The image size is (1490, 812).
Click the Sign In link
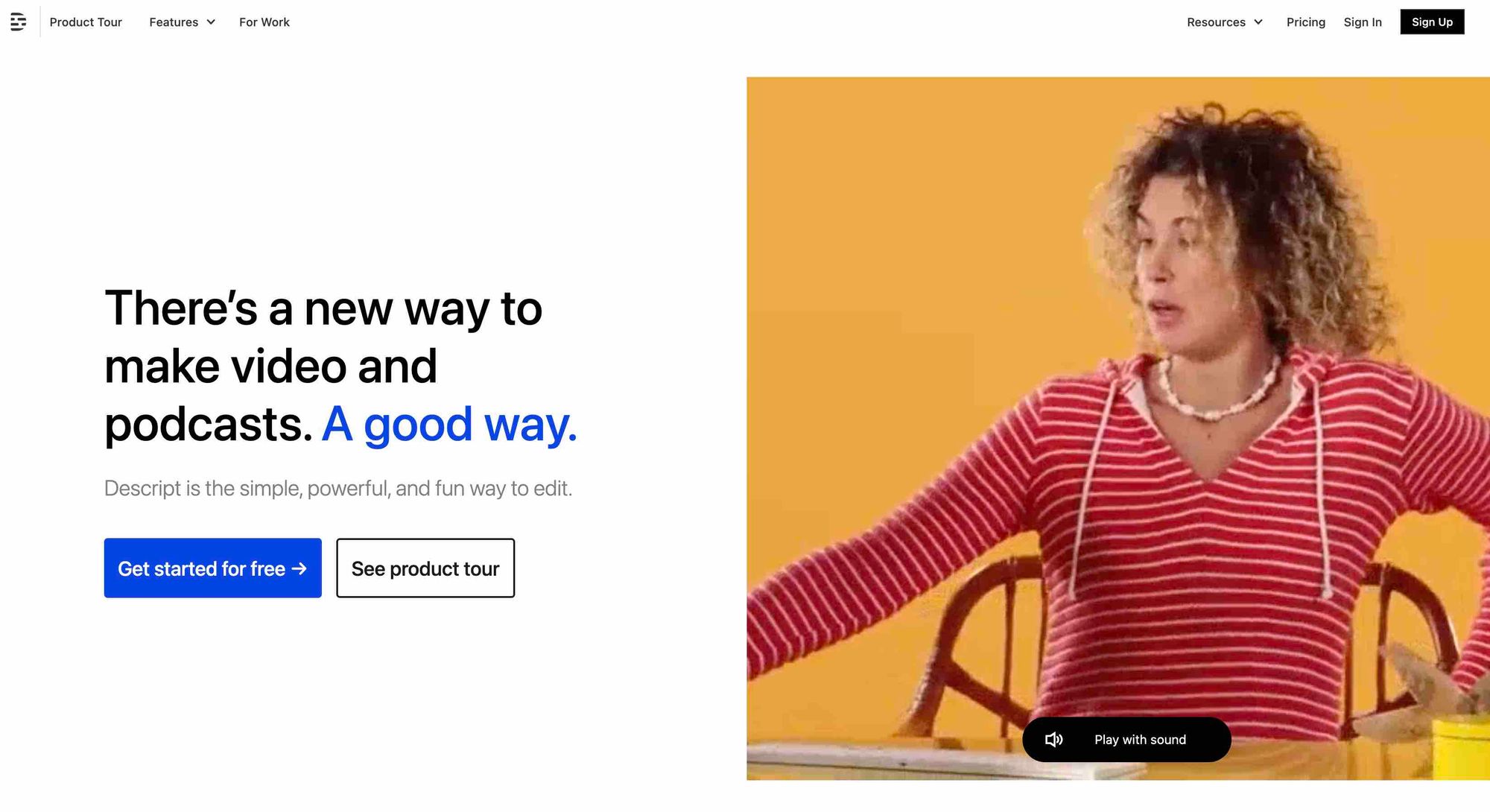tap(1363, 22)
